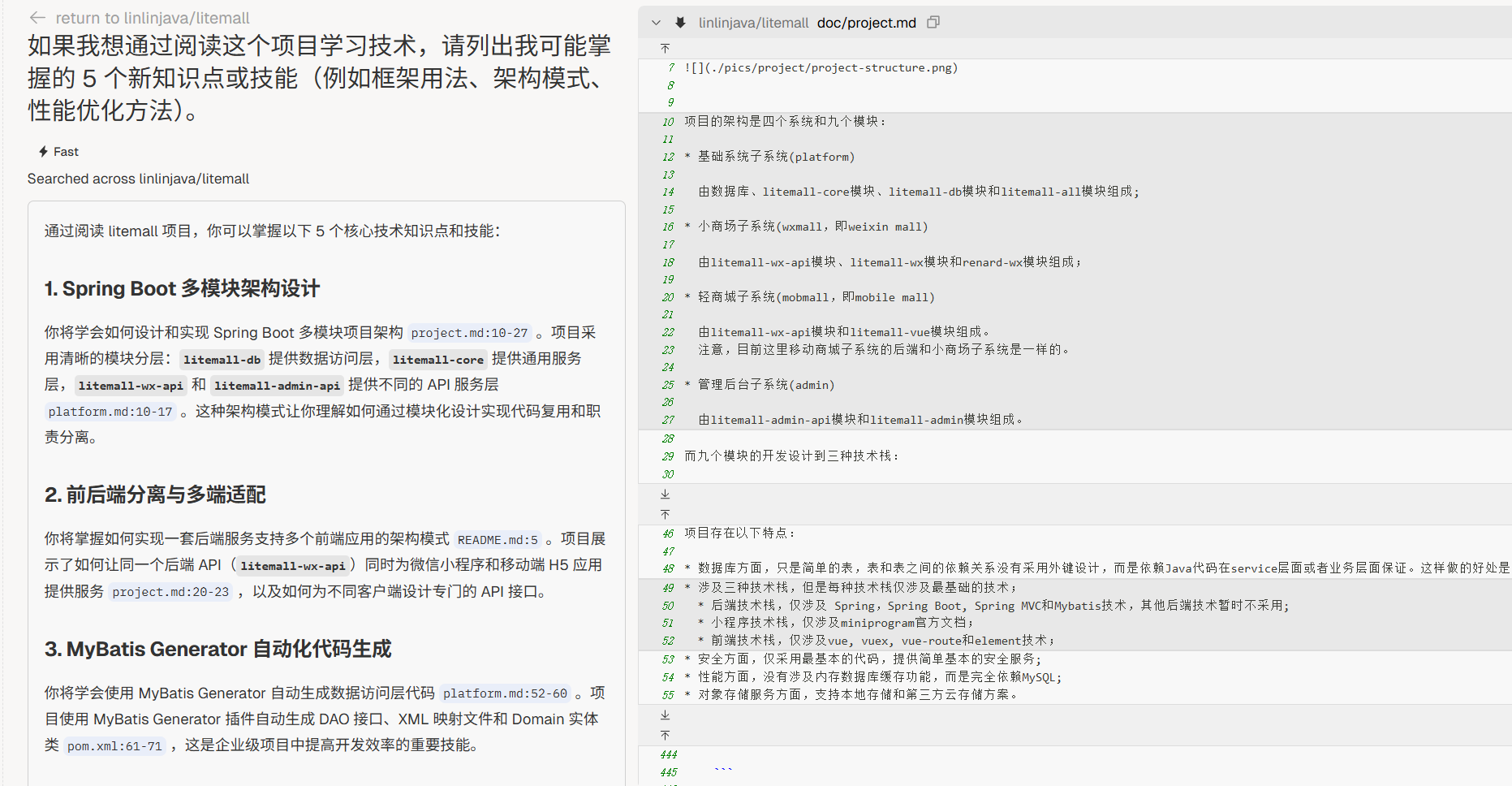
Task: Open the return to linlinjava/litemall link
Action: 152,18
